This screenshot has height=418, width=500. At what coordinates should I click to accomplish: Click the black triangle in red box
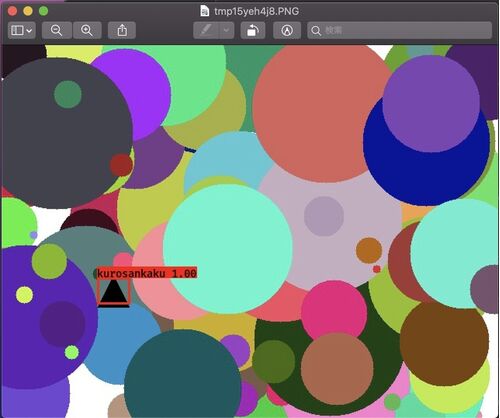point(113,292)
